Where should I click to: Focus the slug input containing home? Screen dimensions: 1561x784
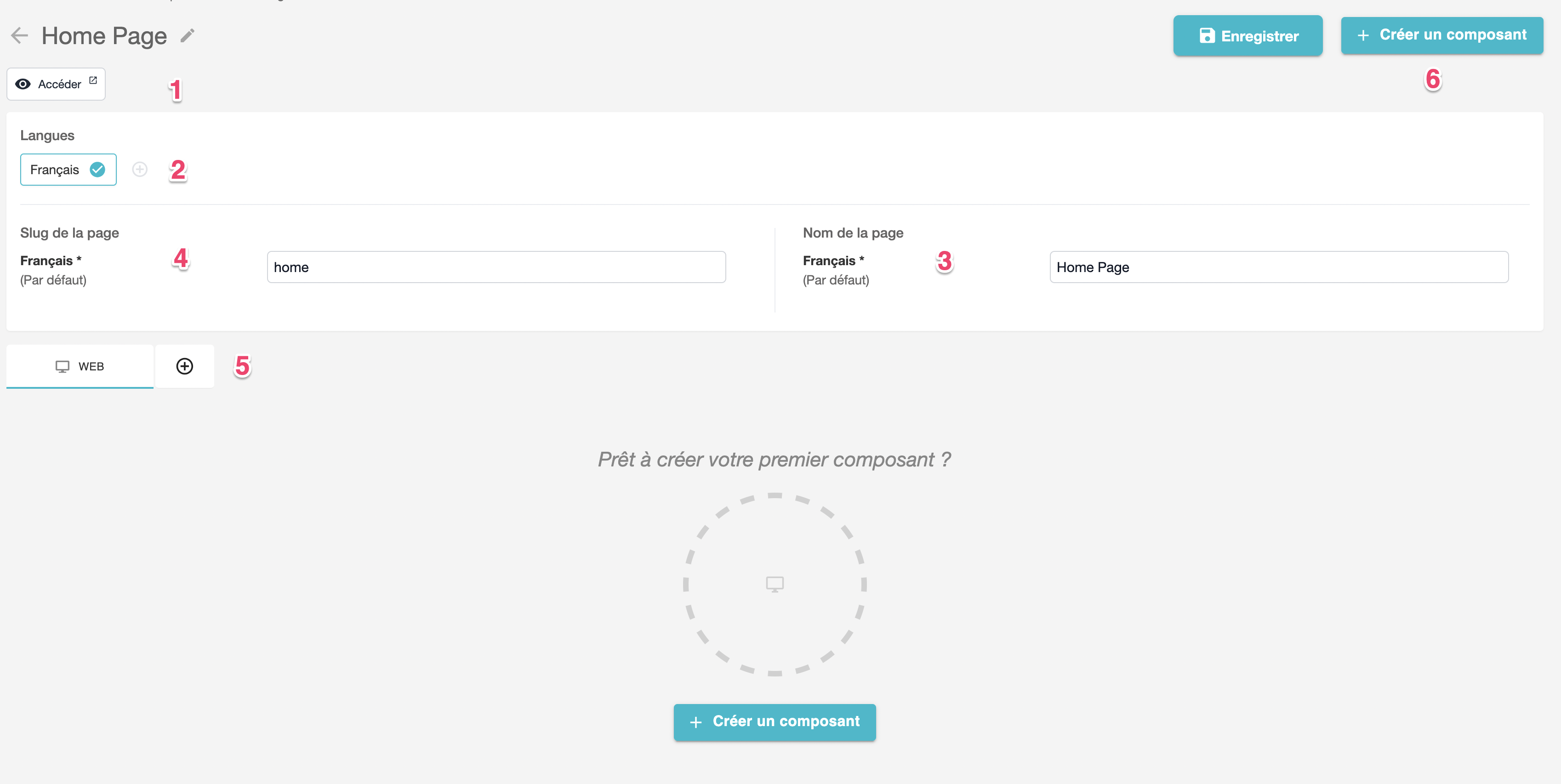point(496,267)
